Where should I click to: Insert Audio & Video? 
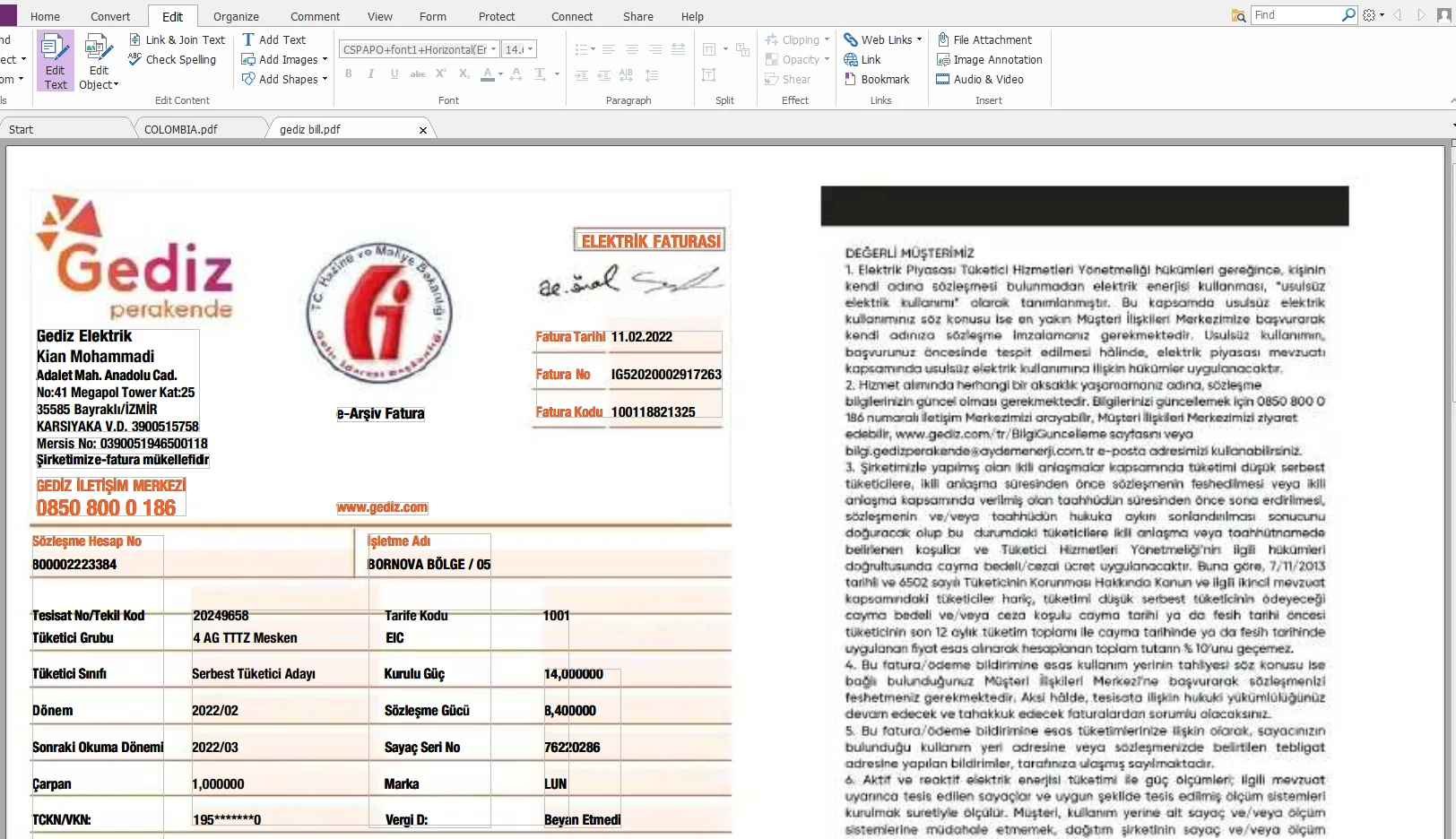coord(979,79)
